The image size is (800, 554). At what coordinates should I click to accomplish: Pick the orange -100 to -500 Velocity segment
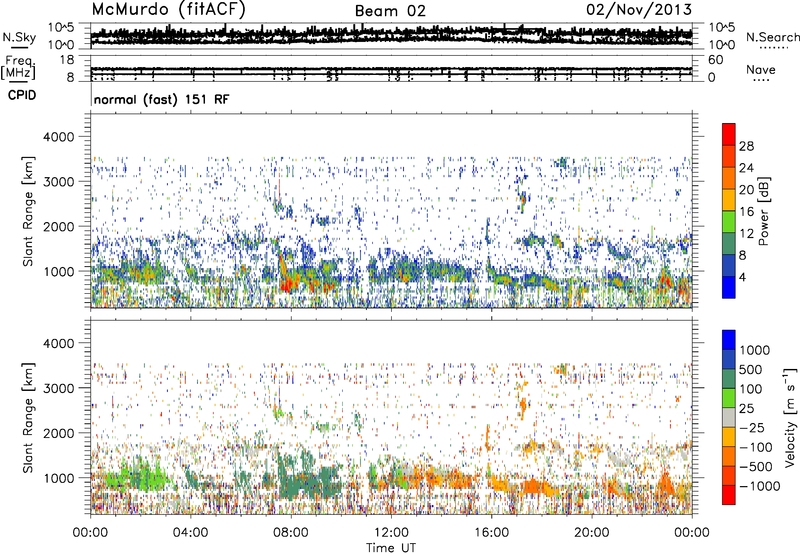[729, 457]
